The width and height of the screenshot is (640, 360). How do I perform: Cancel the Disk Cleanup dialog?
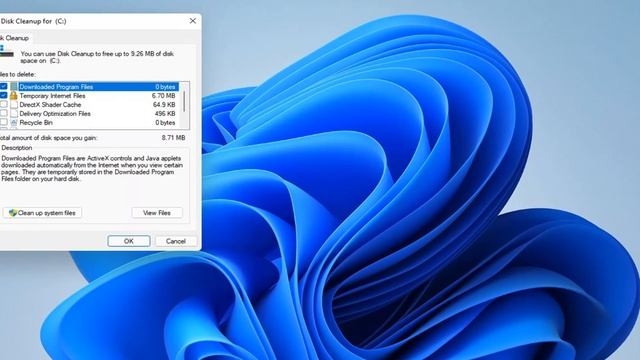pos(176,241)
